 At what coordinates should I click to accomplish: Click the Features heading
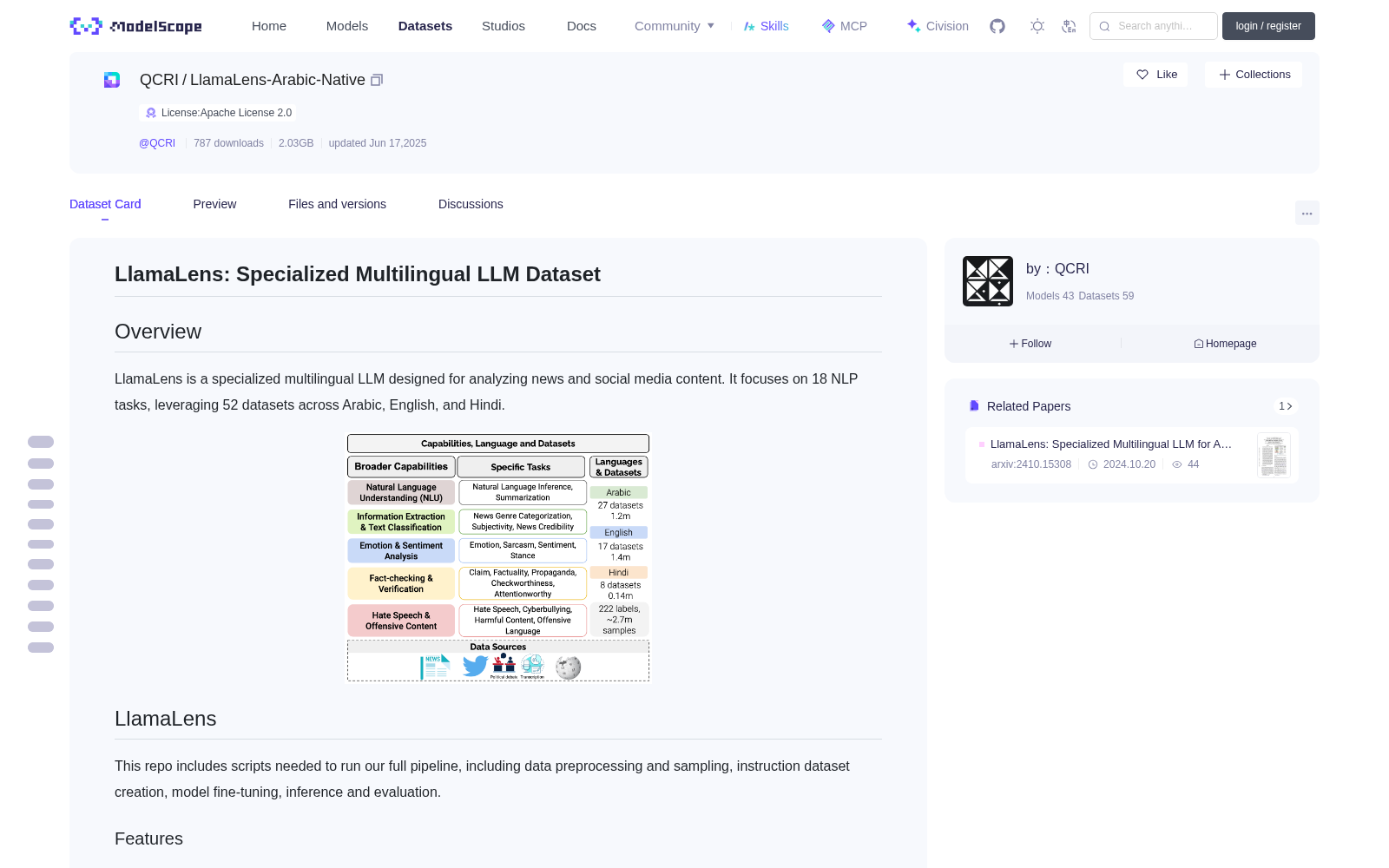148,838
